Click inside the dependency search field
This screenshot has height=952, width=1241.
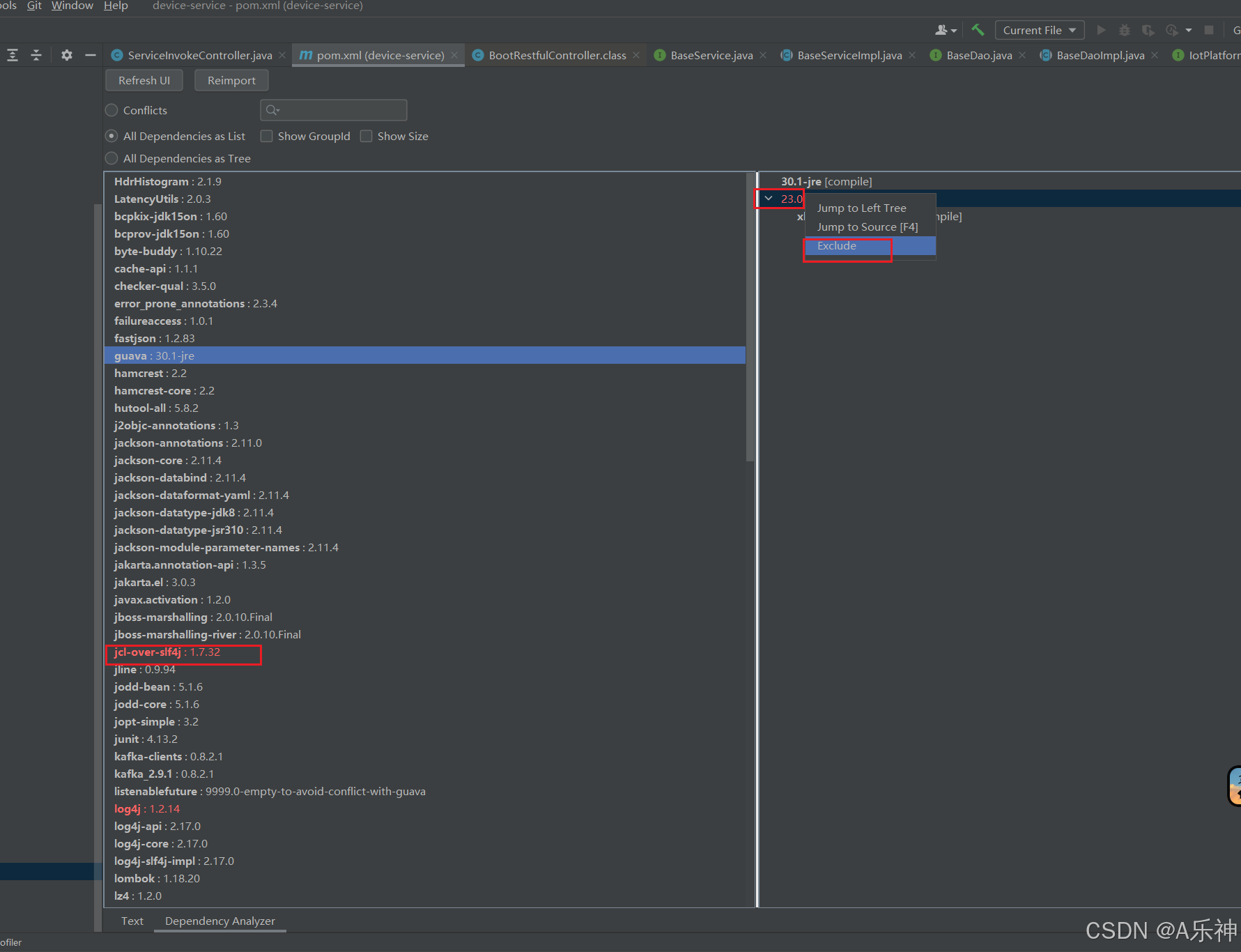click(x=334, y=110)
